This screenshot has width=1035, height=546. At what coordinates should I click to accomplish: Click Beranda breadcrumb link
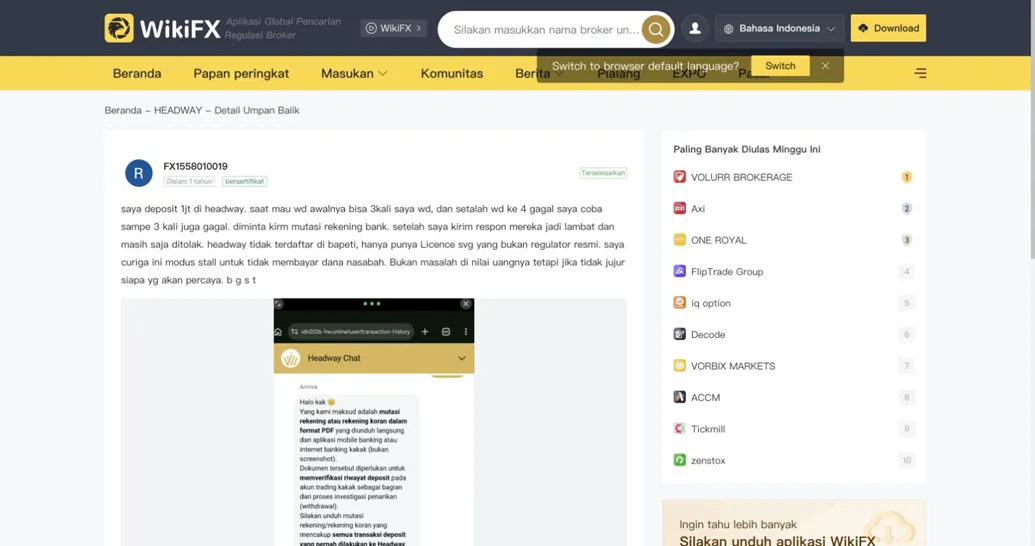[x=123, y=110]
